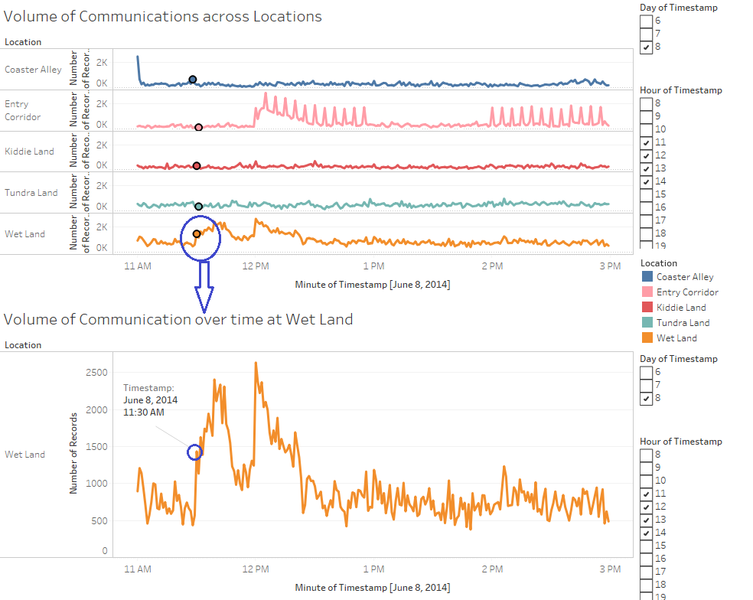753x600 pixels.
Task: Click the Tundra Land row label
Action: (31, 193)
